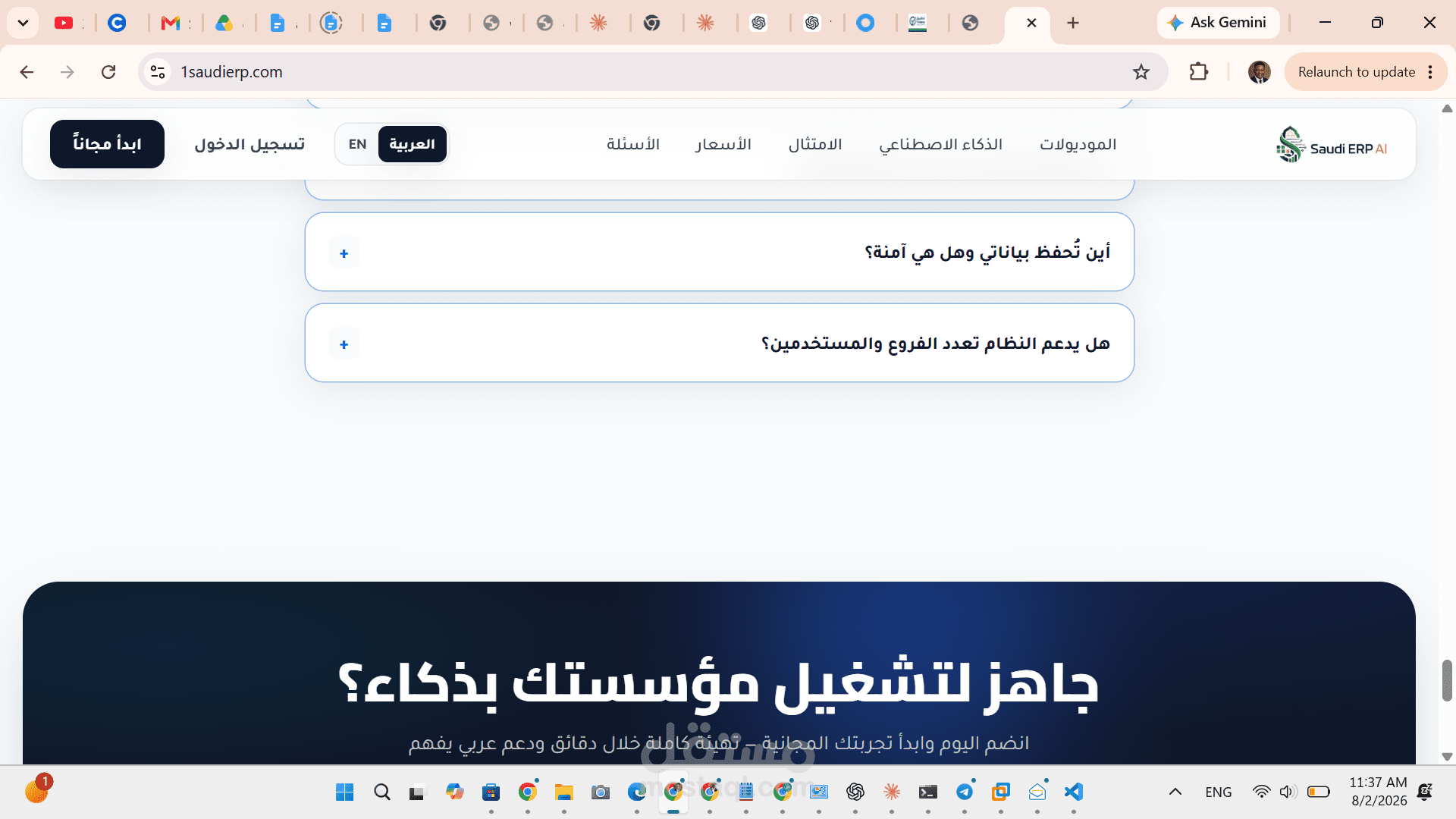Open the ChatGPT app in taskbar
The height and width of the screenshot is (819, 1456).
click(x=855, y=792)
